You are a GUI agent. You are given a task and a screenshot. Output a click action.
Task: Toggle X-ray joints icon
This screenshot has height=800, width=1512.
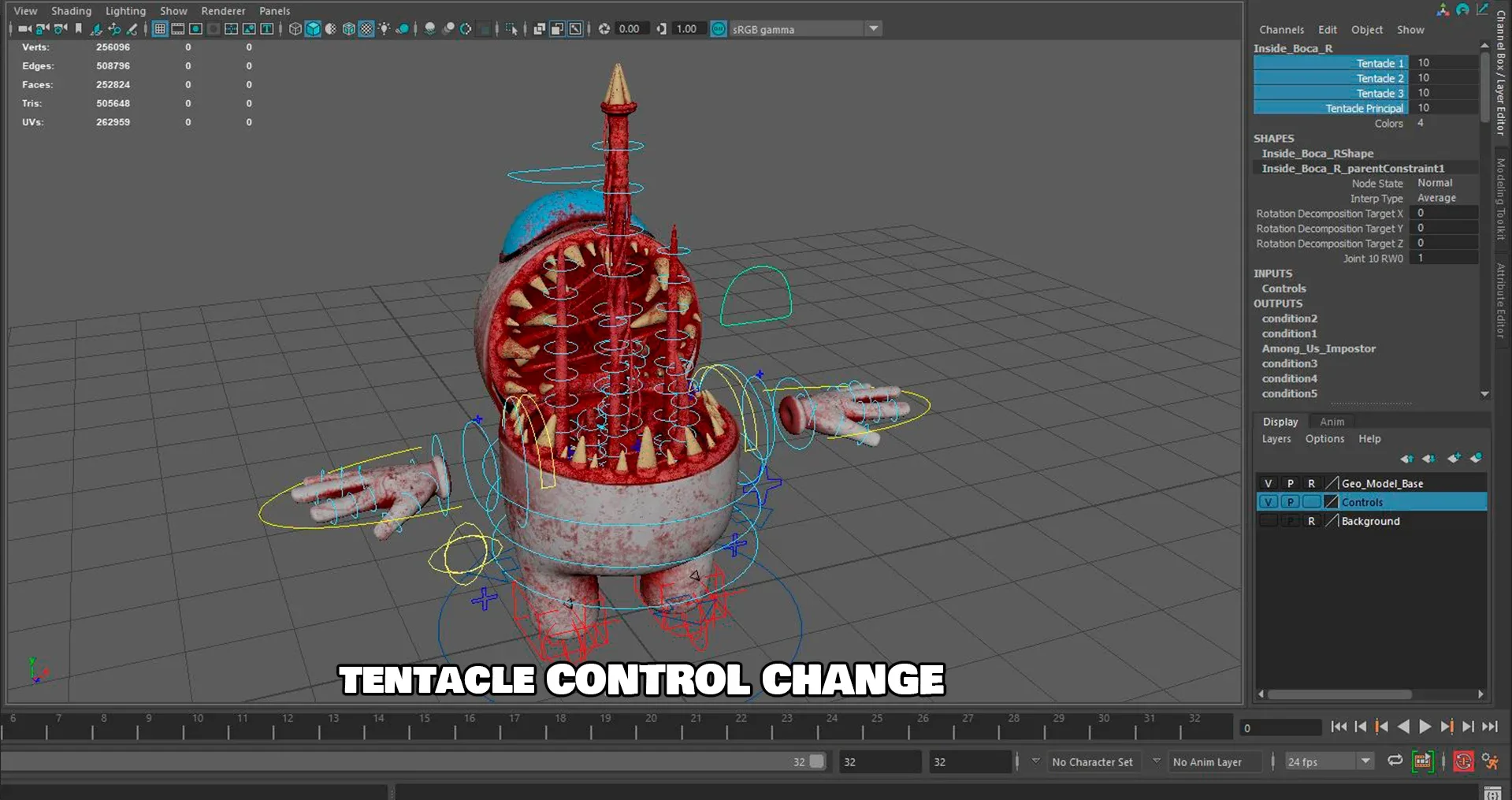576,29
